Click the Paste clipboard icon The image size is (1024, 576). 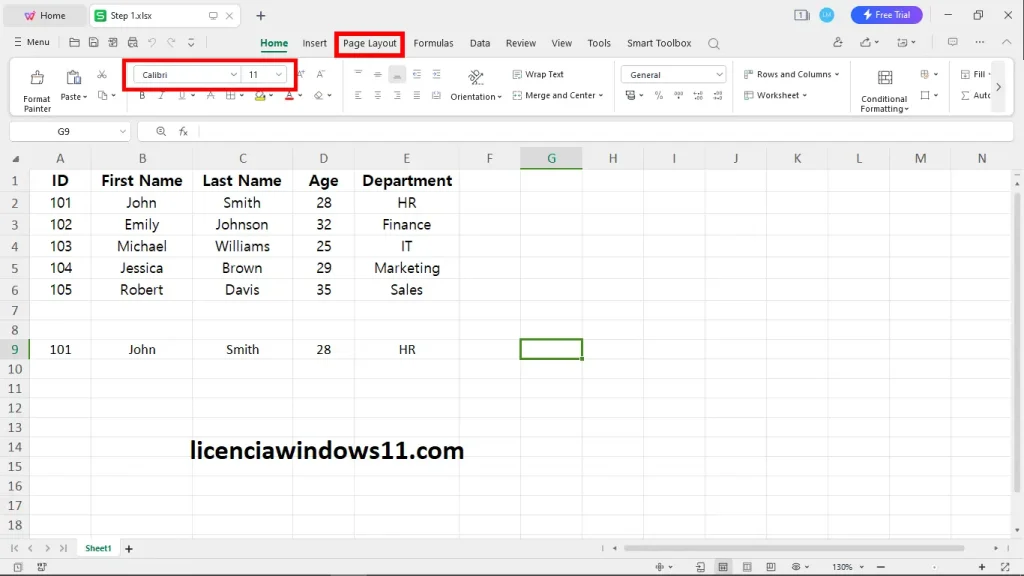(x=74, y=78)
